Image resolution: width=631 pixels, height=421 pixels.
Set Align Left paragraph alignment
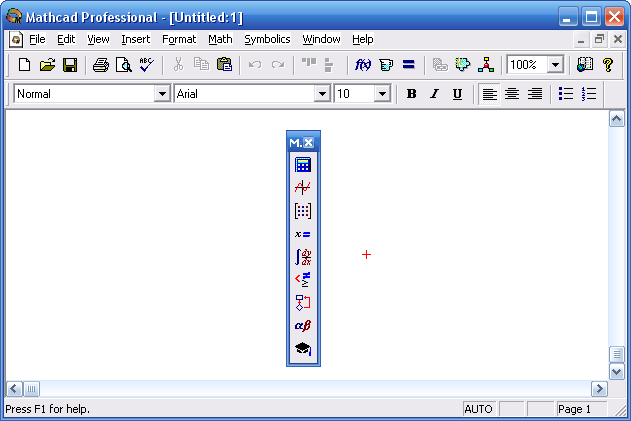point(489,94)
